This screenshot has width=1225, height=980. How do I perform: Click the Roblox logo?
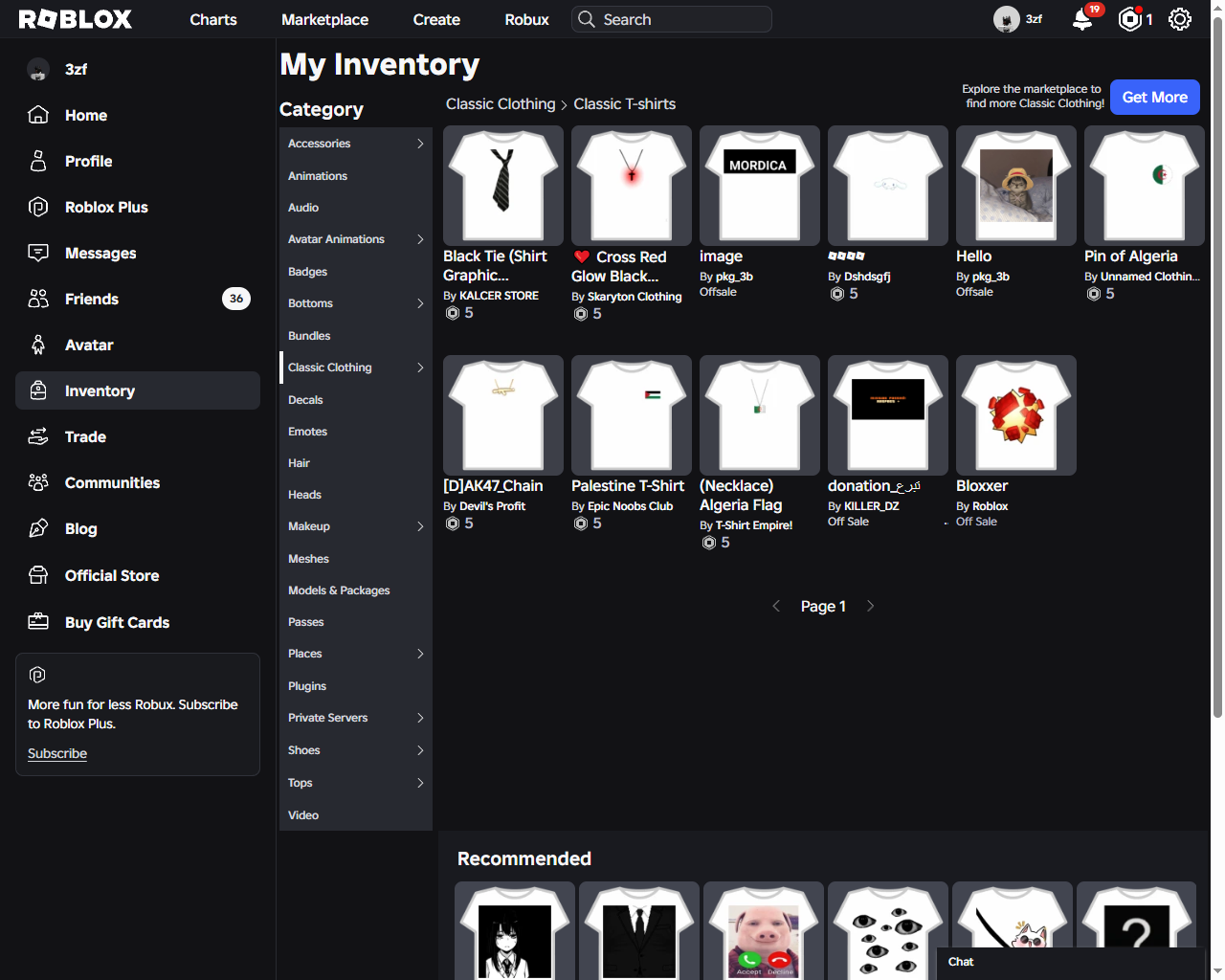point(76,19)
